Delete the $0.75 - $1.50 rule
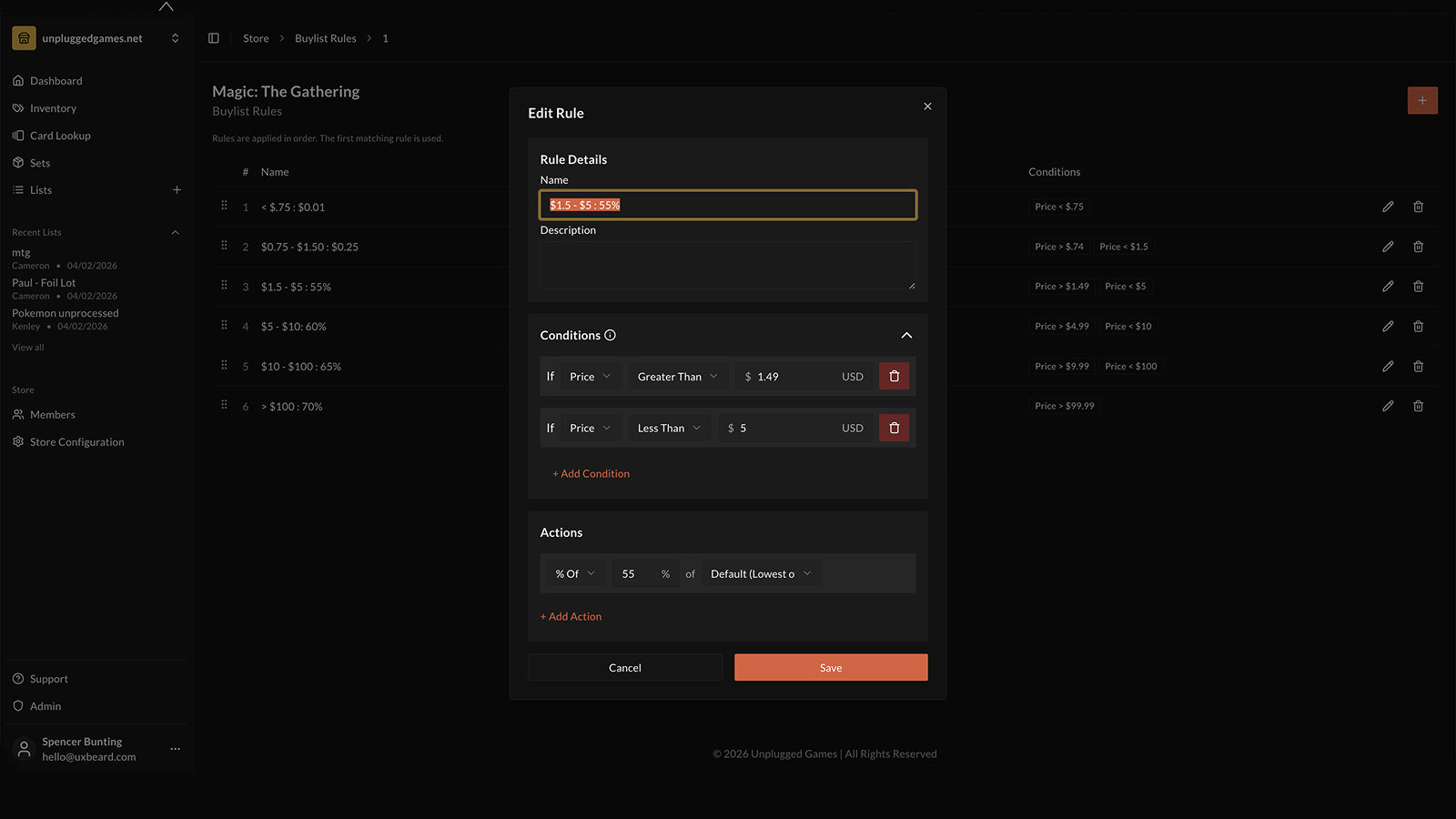Screen dimensions: 1456x819 coord(1418,247)
